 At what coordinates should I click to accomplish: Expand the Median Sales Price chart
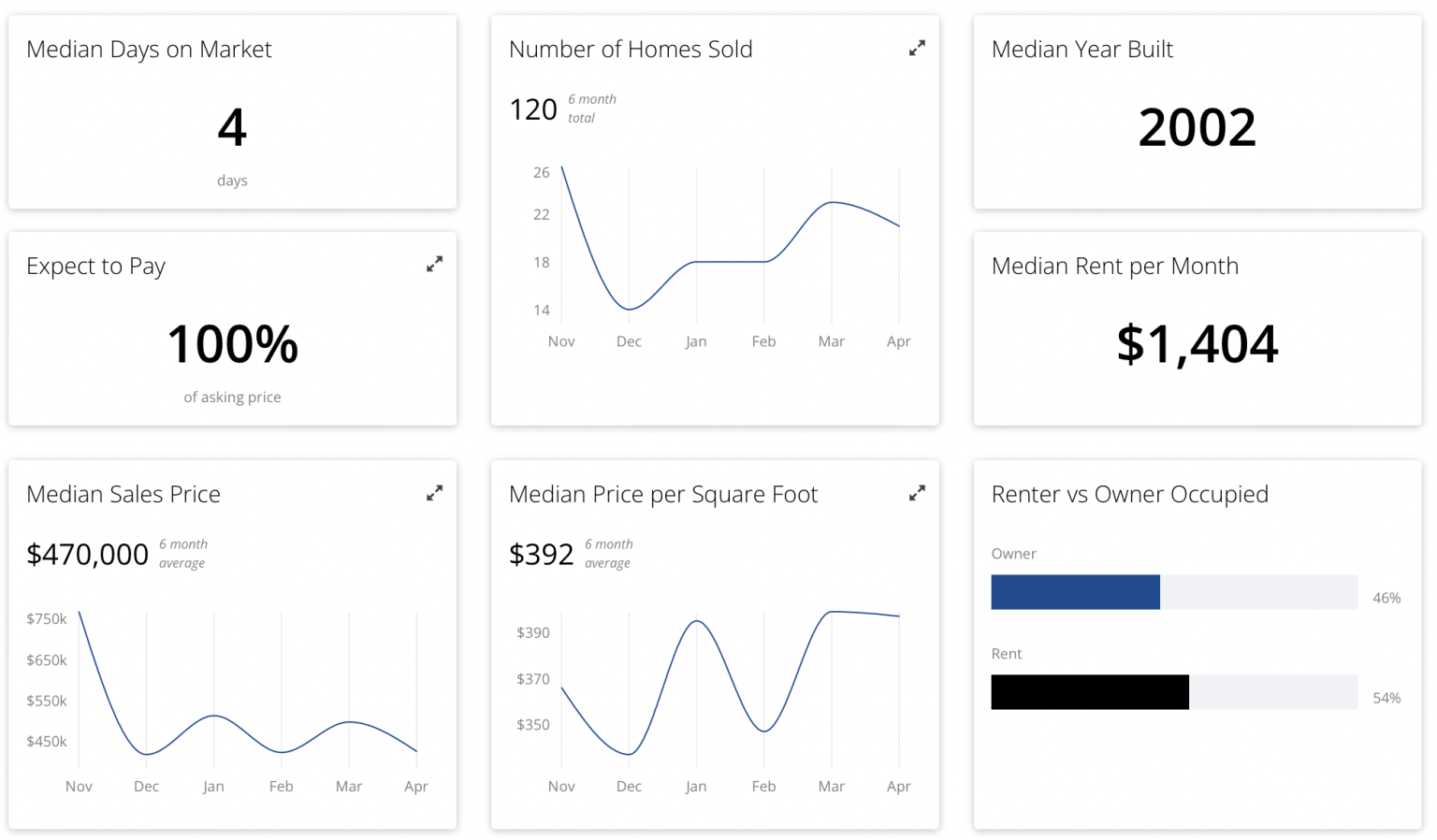pos(434,493)
